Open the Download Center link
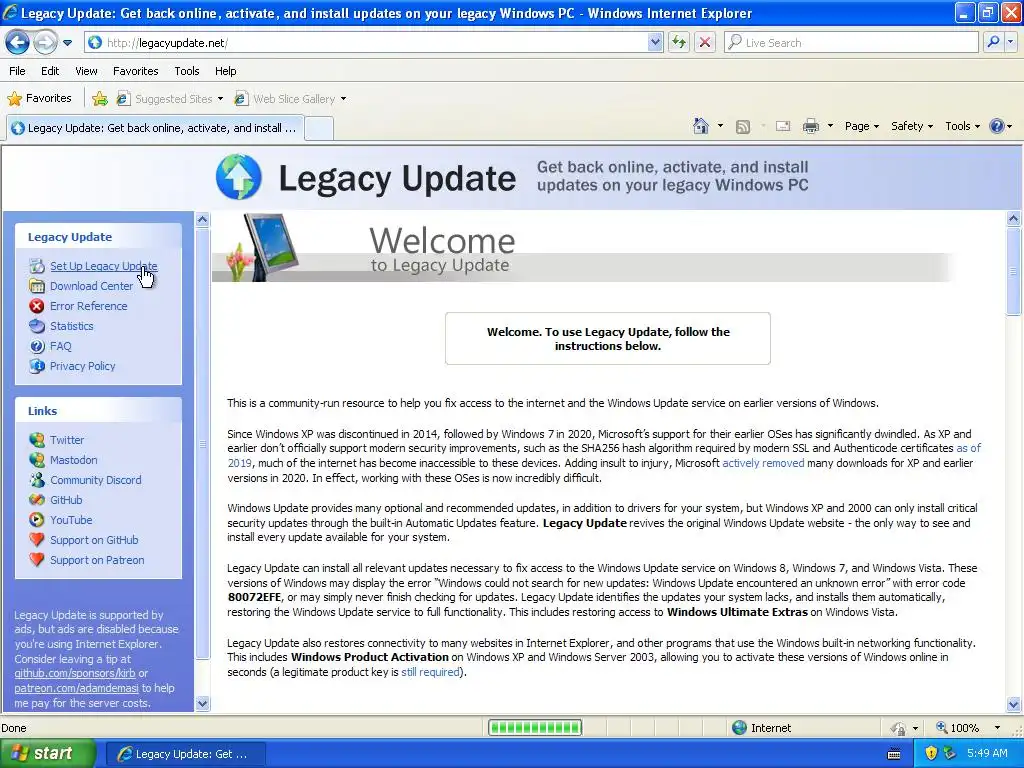The height and width of the screenshot is (768, 1024). coord(91,286)
